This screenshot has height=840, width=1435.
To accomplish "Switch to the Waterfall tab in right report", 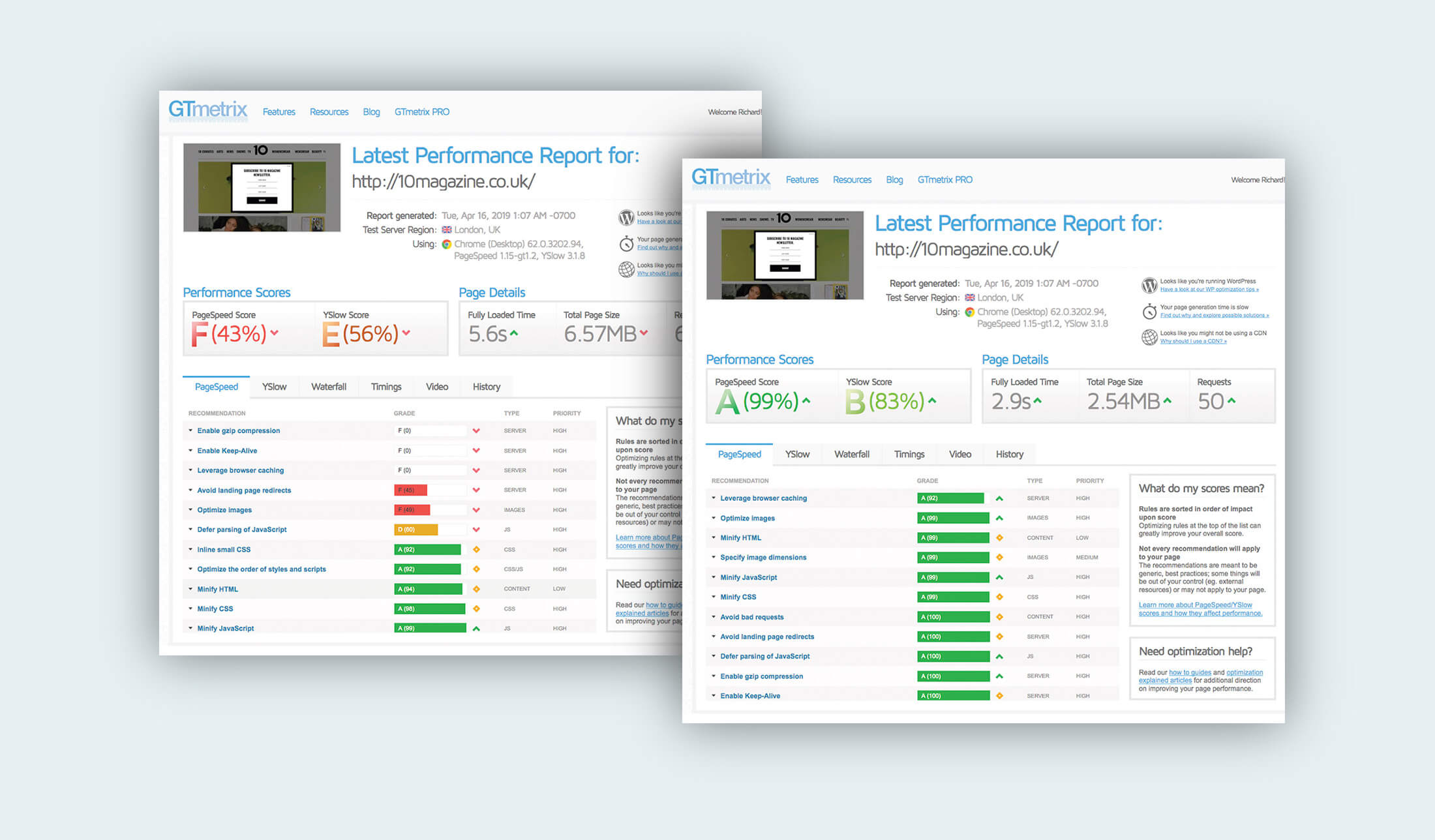I will [851, 455].
